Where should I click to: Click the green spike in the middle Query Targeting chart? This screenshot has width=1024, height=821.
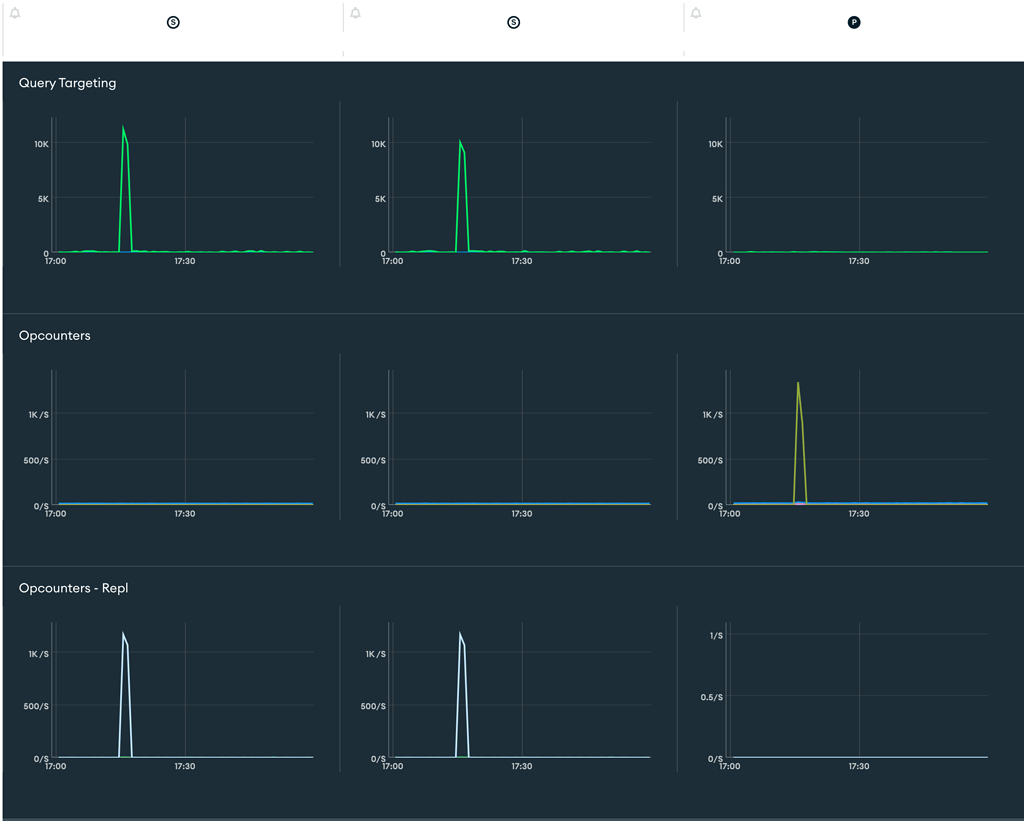coord(460,143)
